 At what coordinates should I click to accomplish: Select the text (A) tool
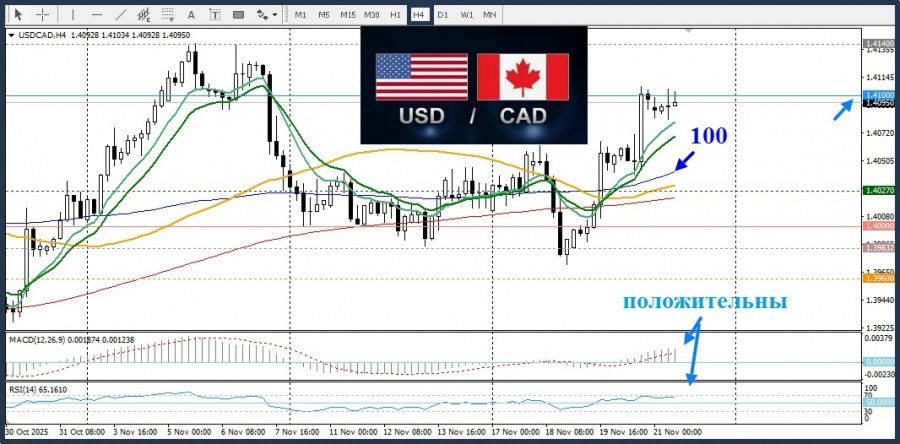pos(192,15)
